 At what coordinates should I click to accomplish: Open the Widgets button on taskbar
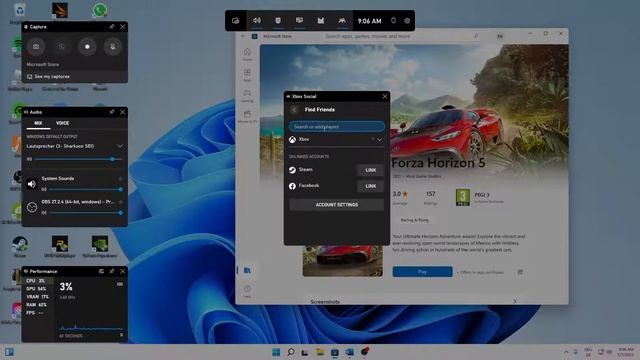[x=9, y=352]
